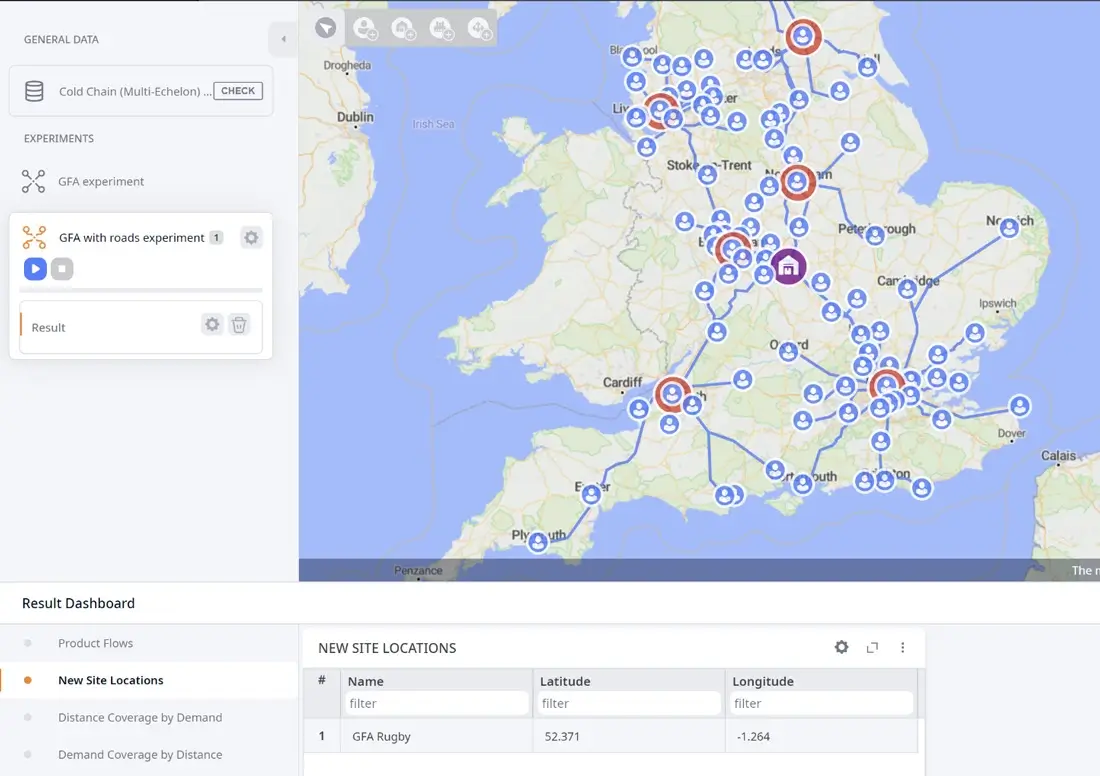Stop the experiment run
Screen dimensions: 1100x776
point(62,269)
